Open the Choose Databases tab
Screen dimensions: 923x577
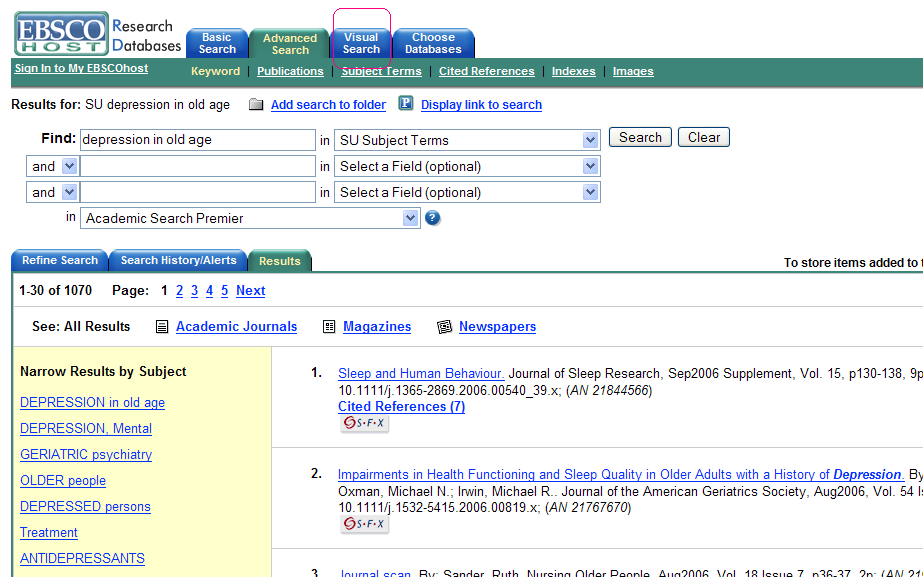point(433,44)
